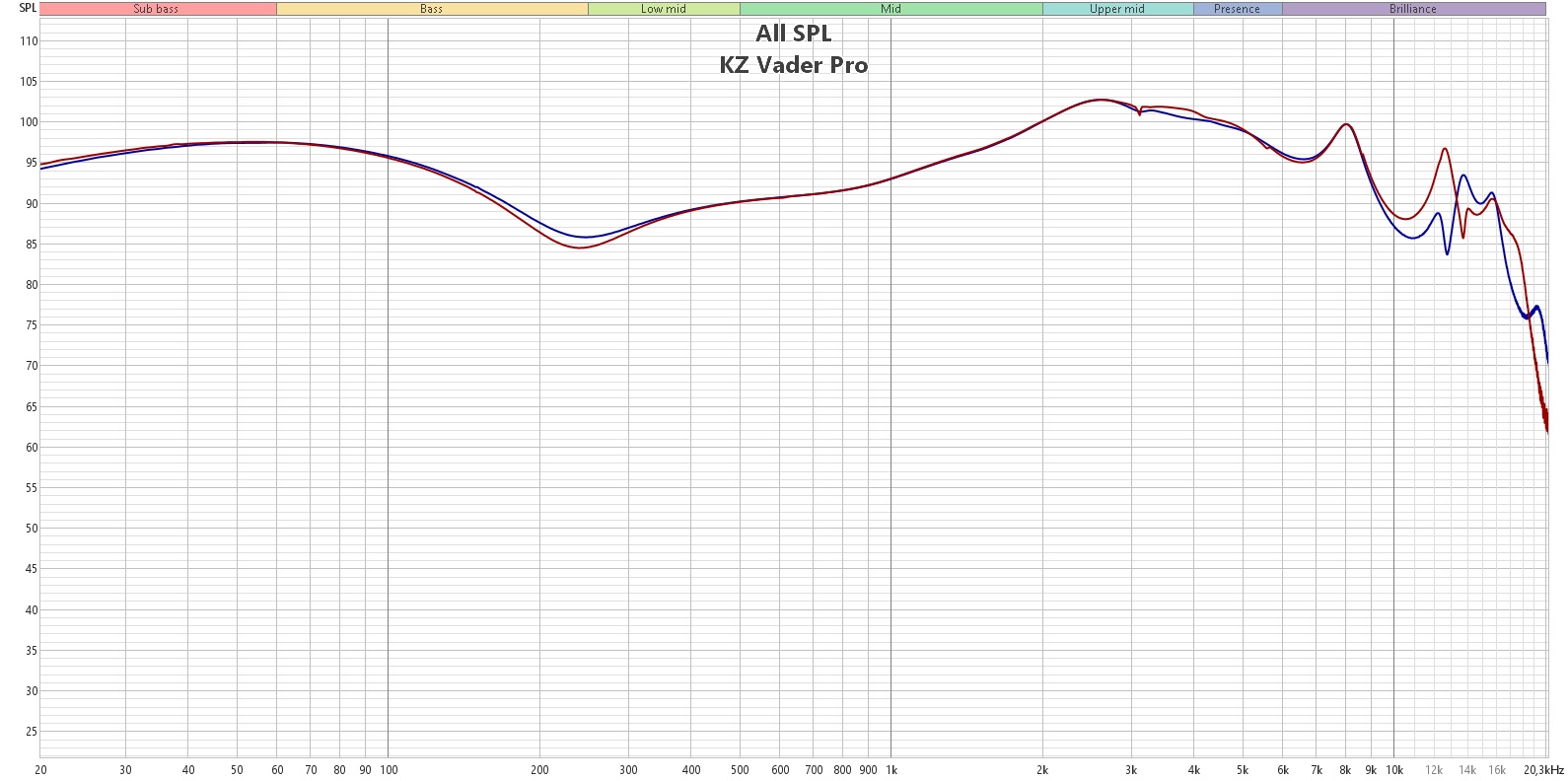The image size is (1568, 781).
Task: Click the 16k frequency axis label
Action: (x=1497, y=770)
